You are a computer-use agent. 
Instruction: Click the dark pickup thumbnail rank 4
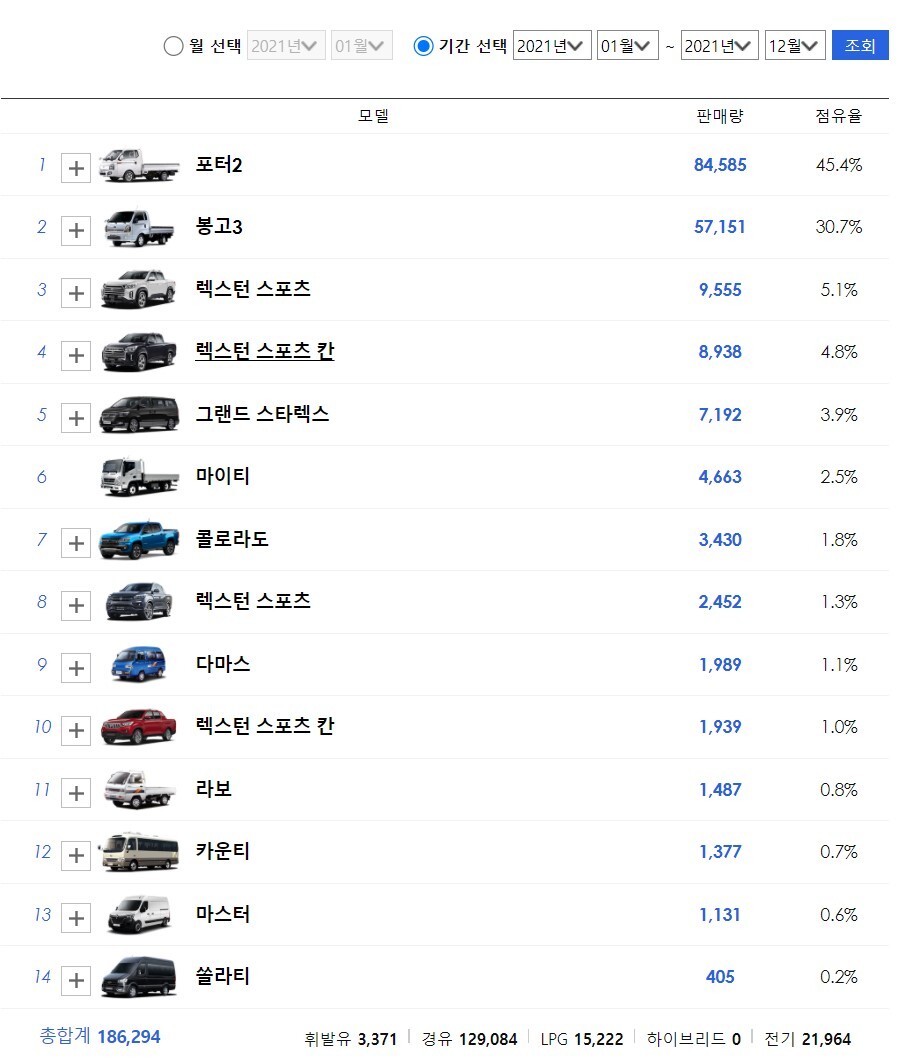click(139, 351)
